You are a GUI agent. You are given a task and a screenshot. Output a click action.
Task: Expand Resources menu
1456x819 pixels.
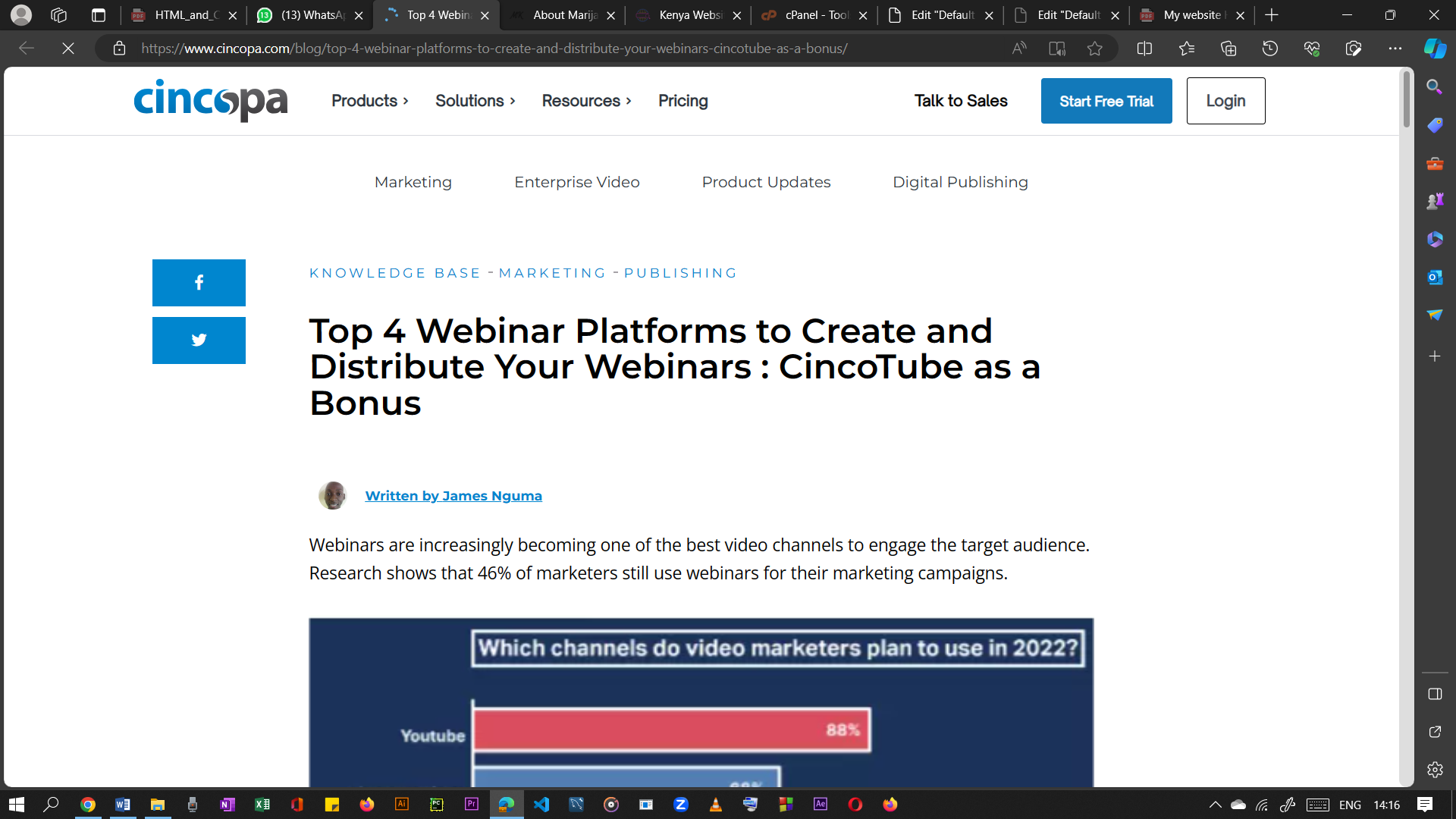pyautogui.click(x=587, y=101)
